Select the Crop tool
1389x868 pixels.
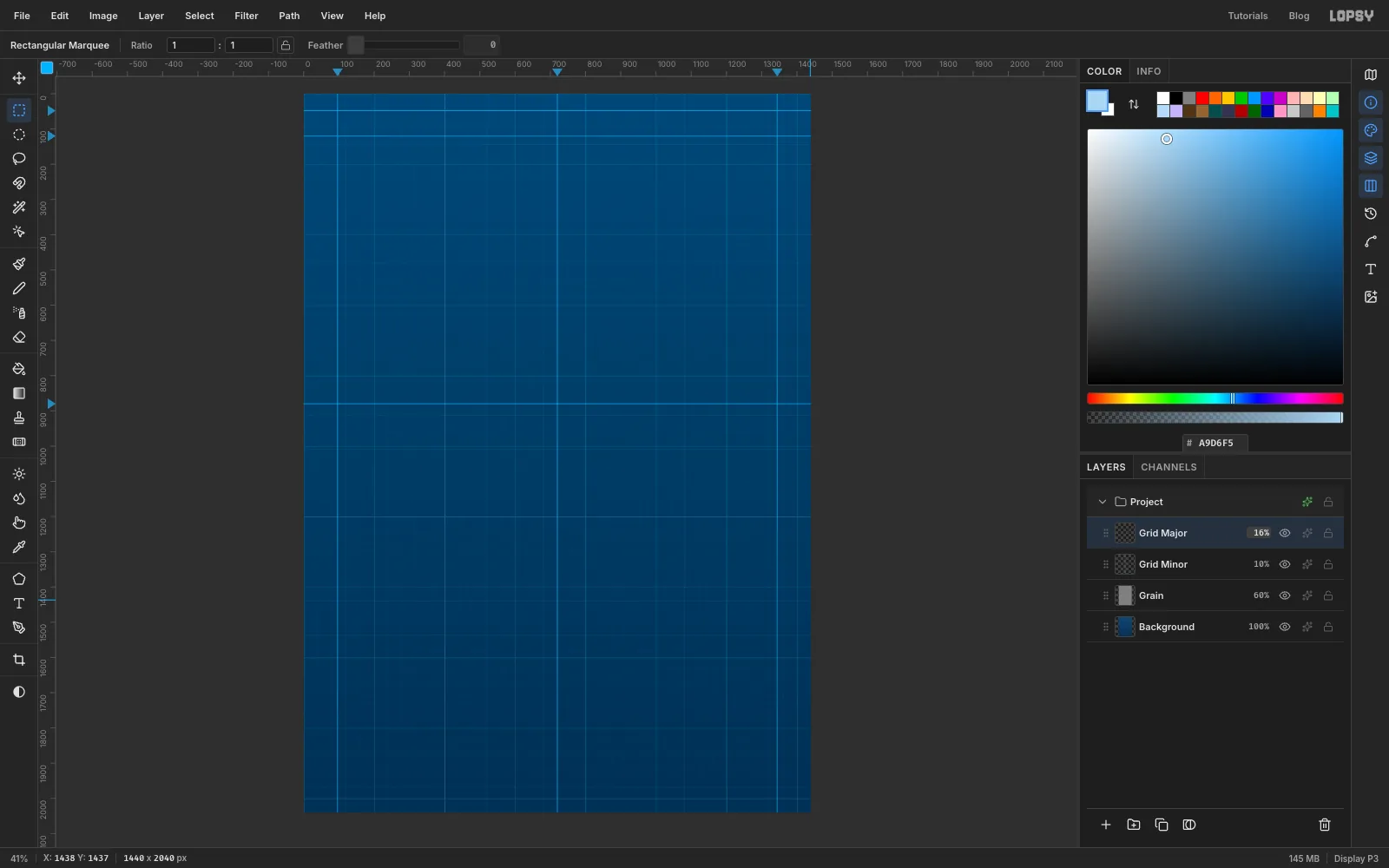tap(19, 660)
